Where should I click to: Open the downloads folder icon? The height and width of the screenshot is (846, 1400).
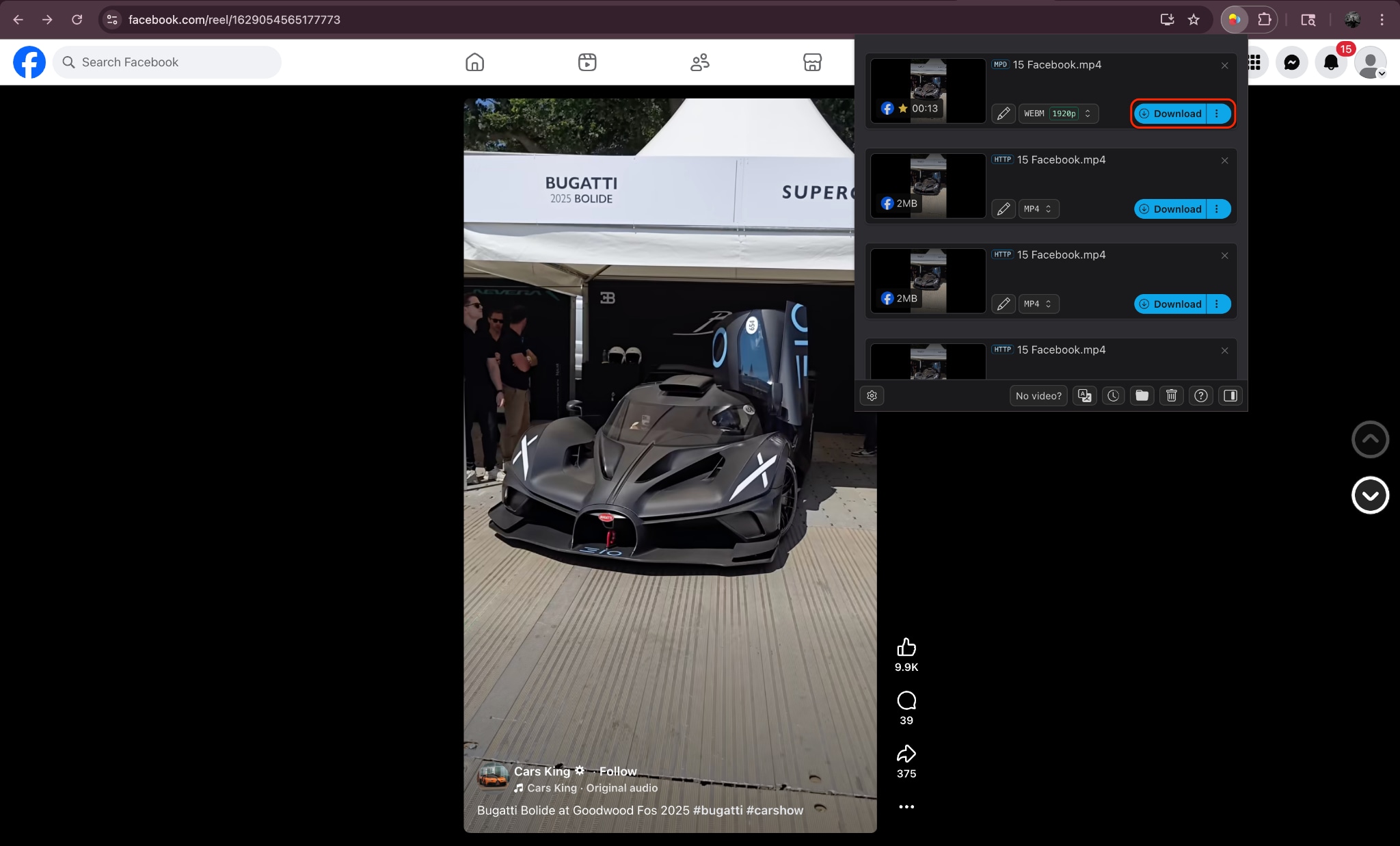1142,395
